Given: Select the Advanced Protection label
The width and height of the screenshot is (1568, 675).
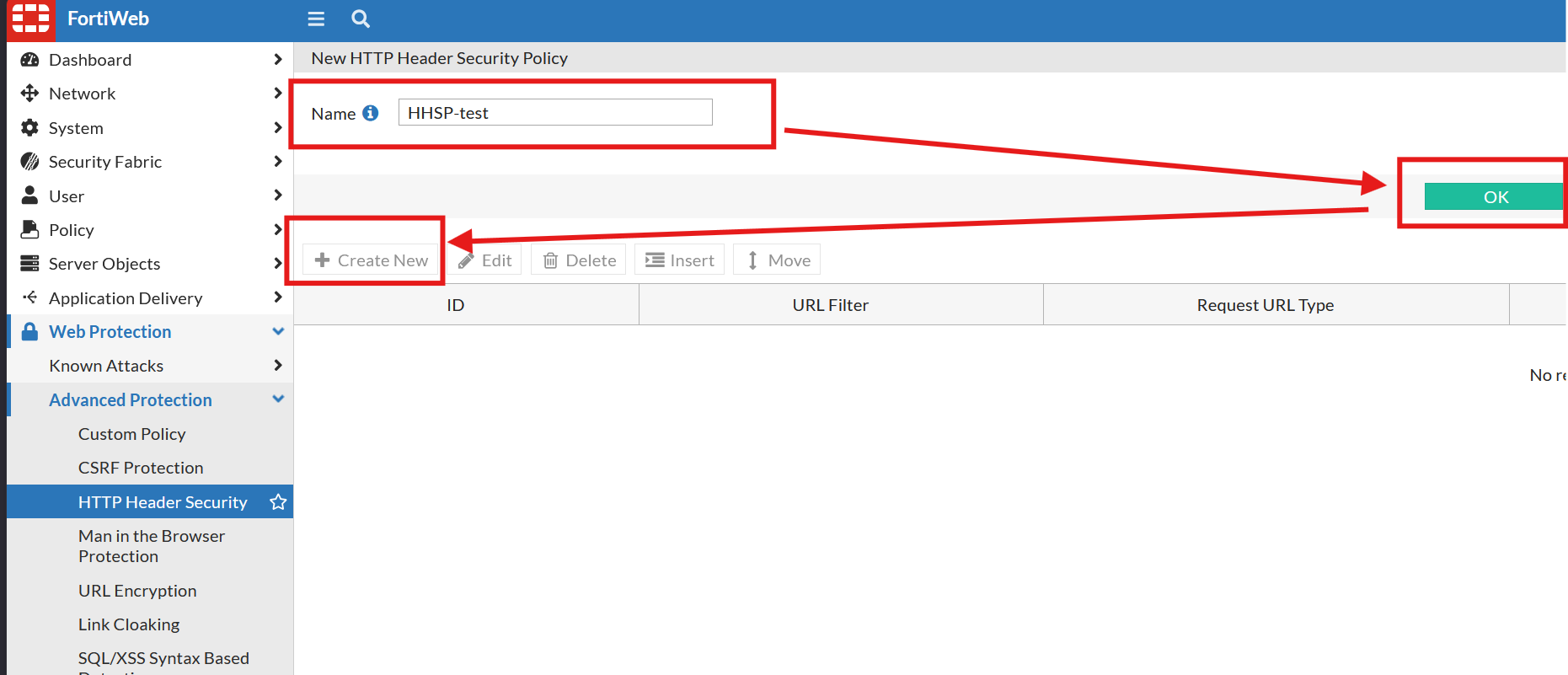Looking at the screenshot, I should (131, 400).
